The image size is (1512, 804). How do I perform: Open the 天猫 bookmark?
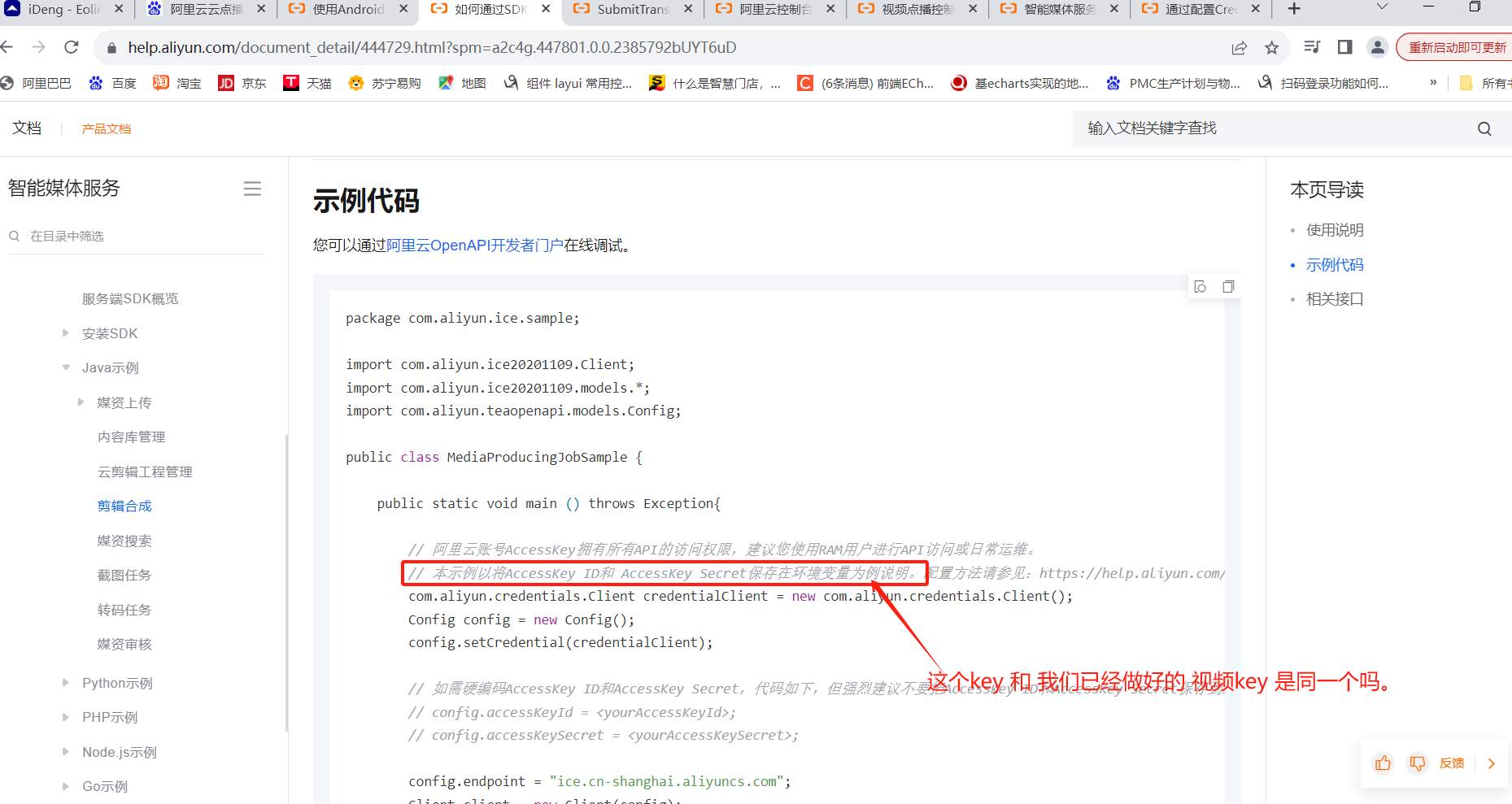pos(307,83)
